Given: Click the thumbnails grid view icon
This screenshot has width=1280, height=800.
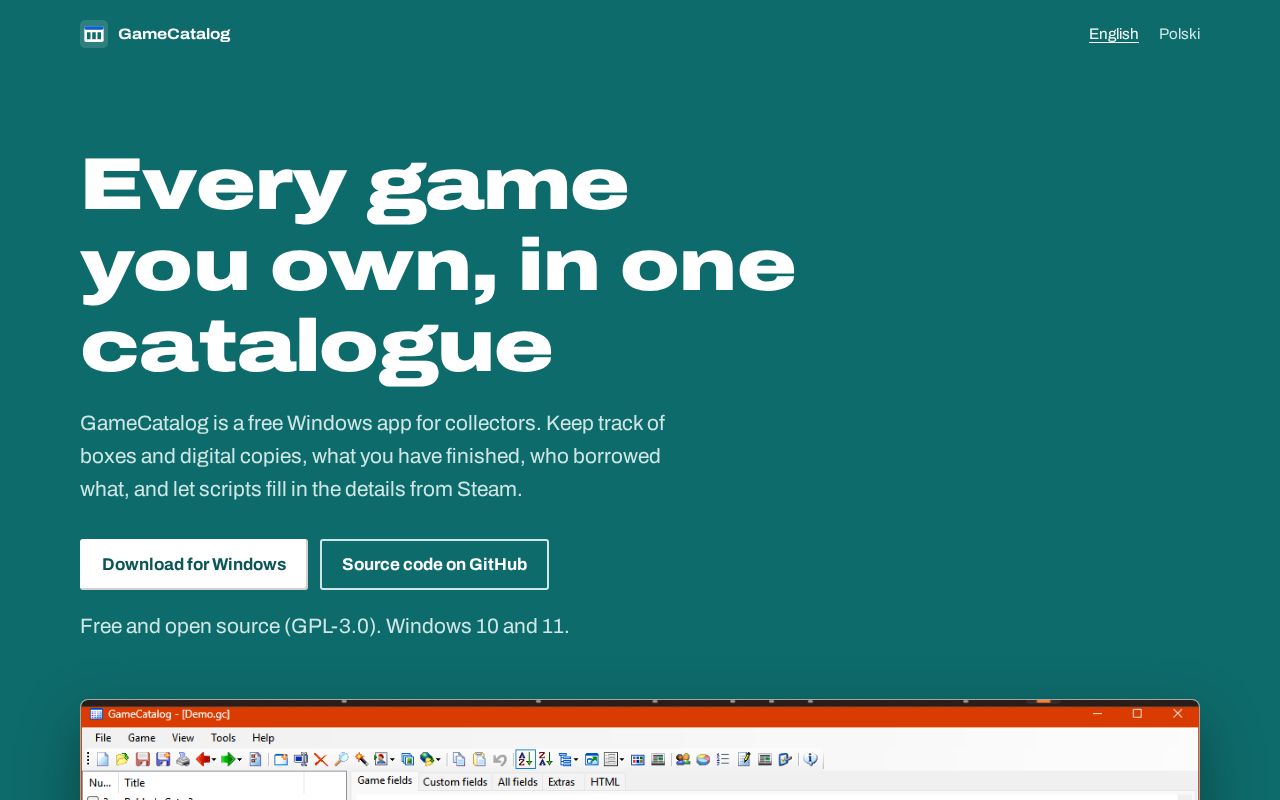Looking at the screenshot, I should click(x=638, y=760).
